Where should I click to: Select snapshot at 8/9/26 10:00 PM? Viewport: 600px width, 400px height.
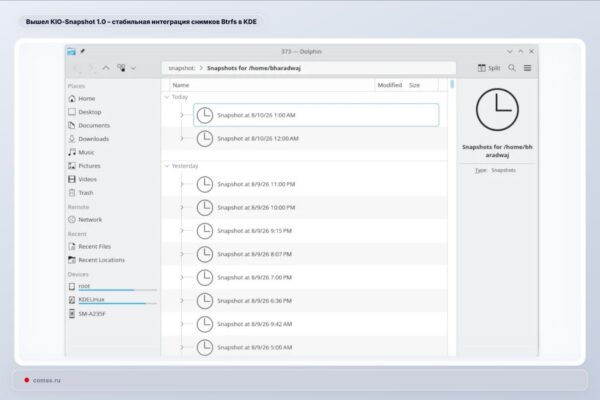(316, 208)
